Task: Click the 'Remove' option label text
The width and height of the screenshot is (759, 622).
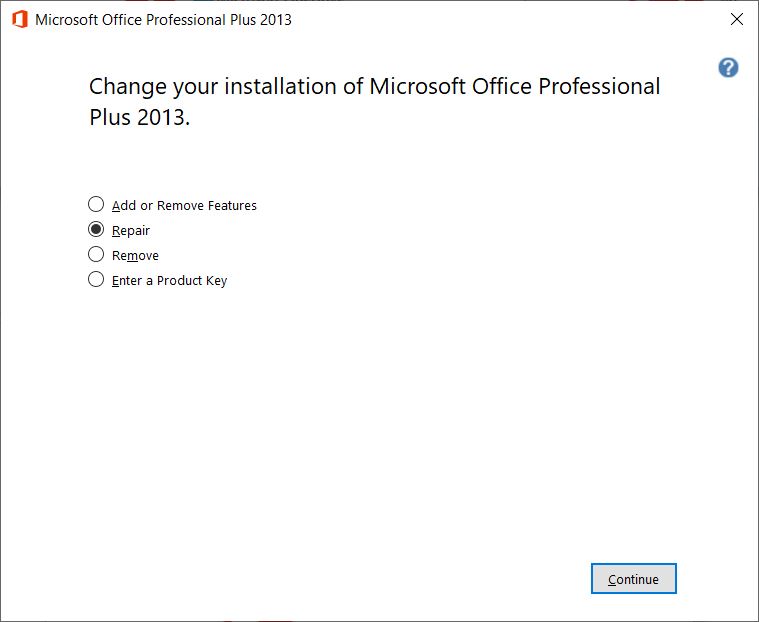Action: pos(135,256)
